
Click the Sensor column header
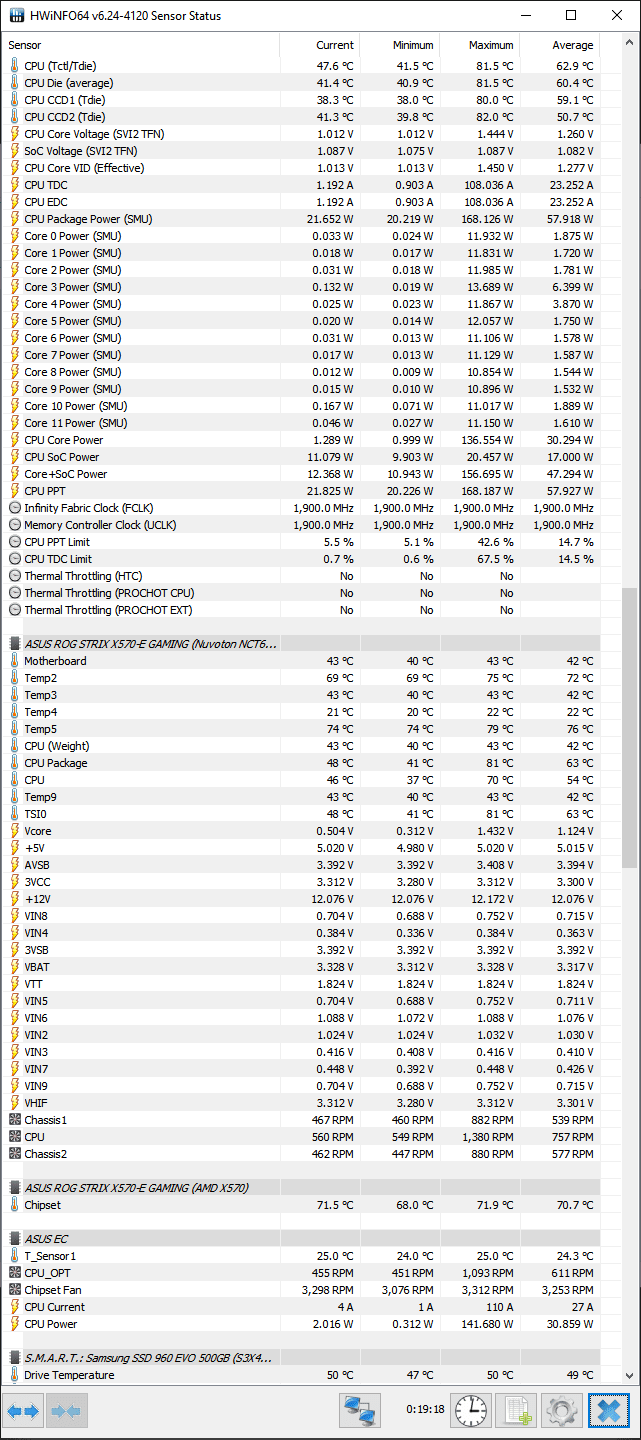point(140,45)
